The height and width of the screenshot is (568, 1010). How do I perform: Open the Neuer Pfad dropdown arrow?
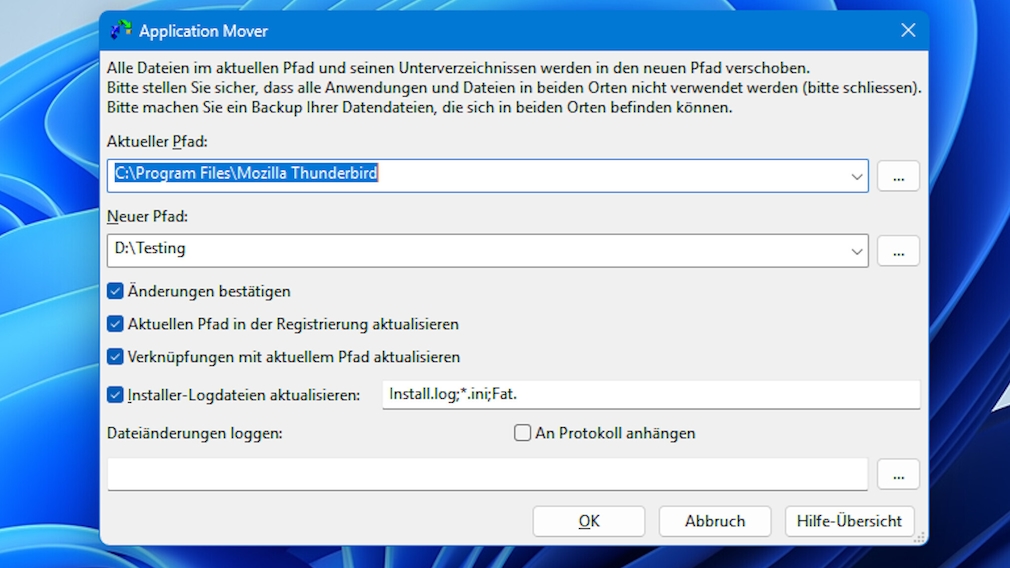857,251
